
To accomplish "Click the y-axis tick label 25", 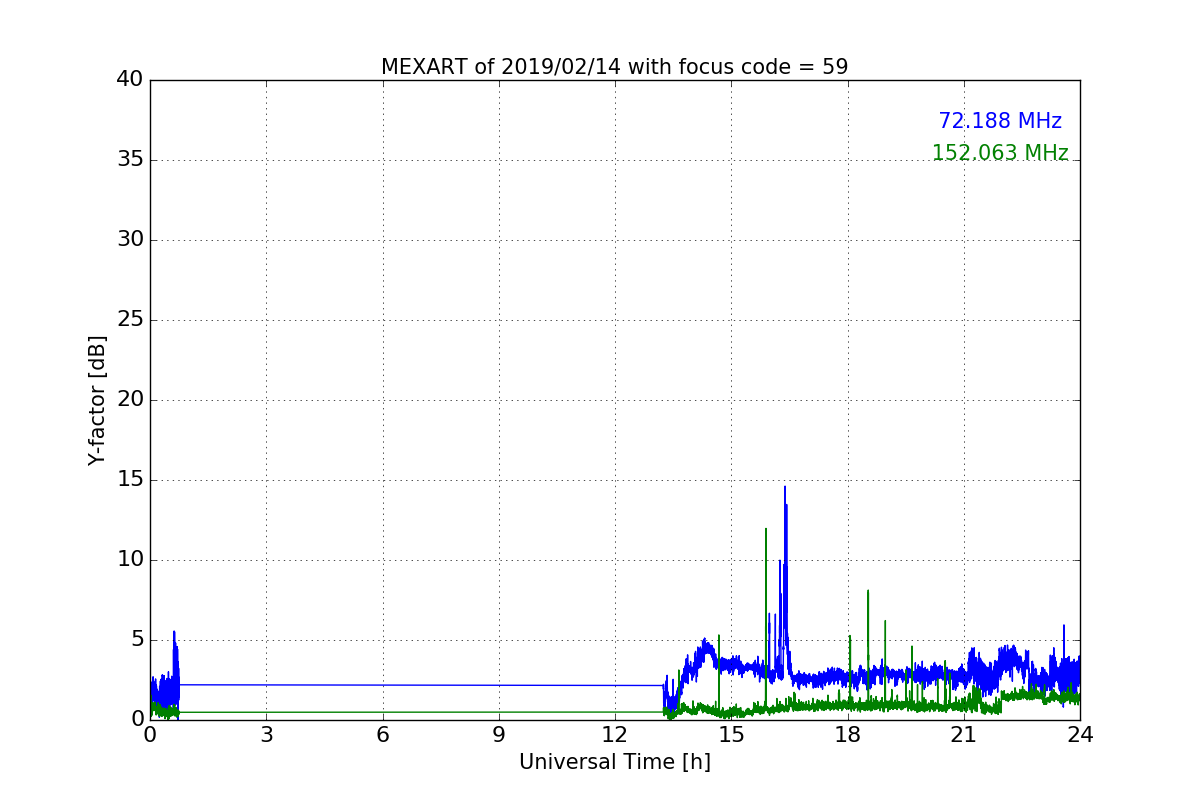I will [x=130, y=320].
